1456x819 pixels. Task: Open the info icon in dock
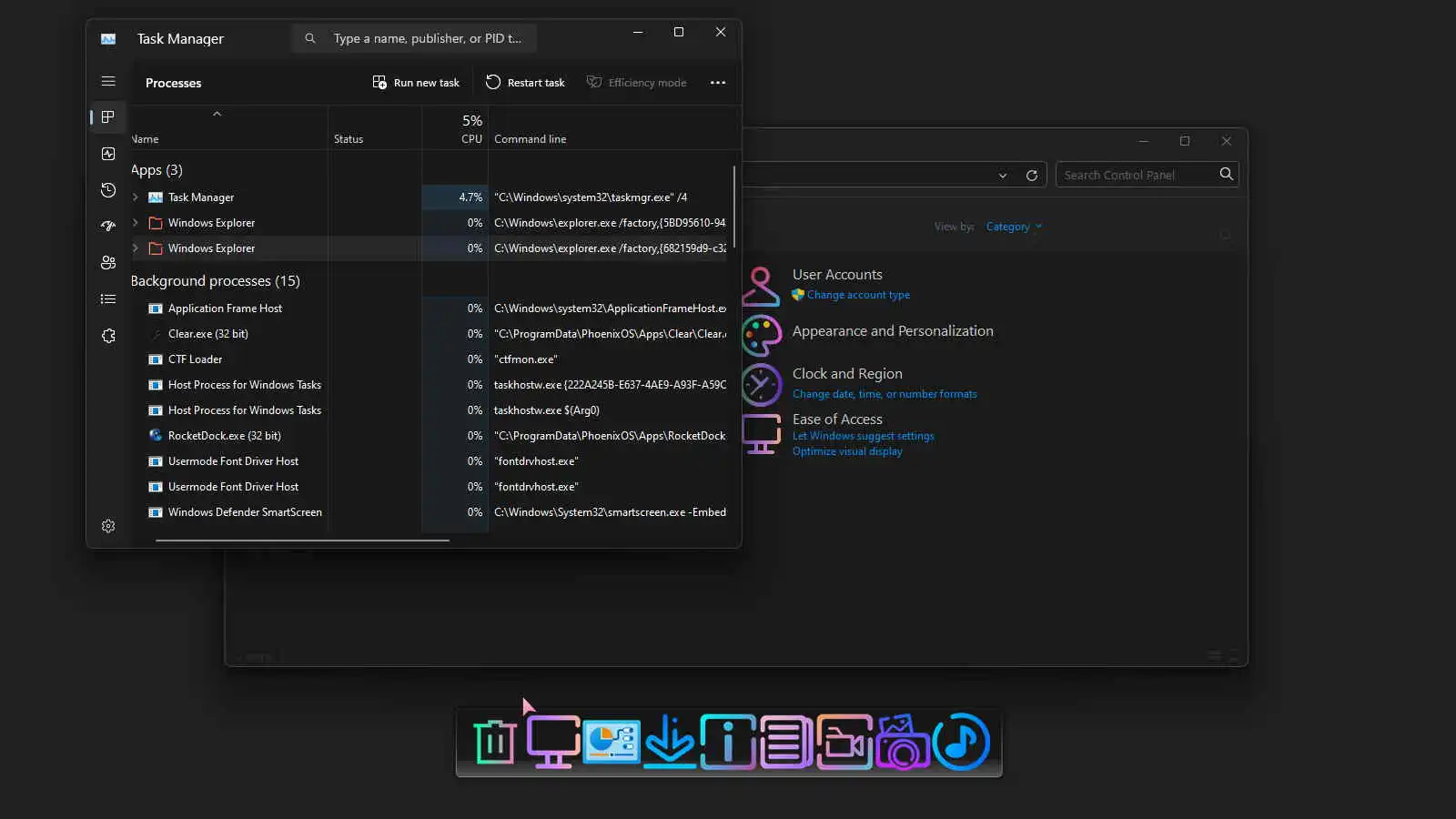tap(728, 743)
